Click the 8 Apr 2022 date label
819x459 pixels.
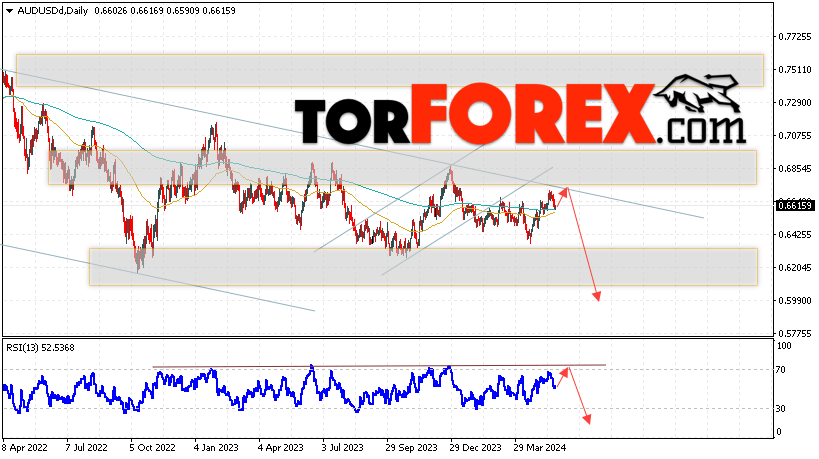click(25, 448)
